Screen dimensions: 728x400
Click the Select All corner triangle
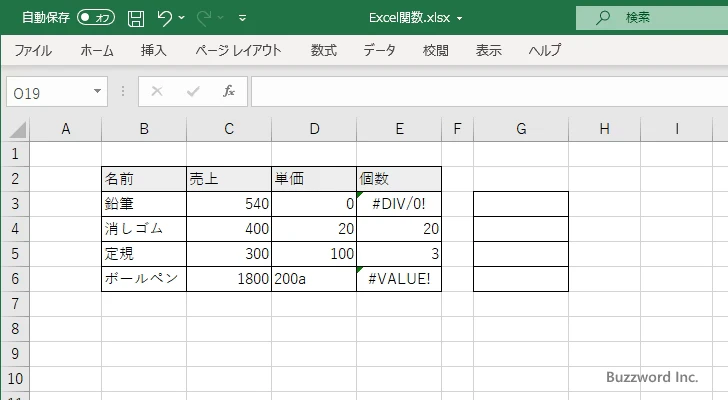coord(17,129)
